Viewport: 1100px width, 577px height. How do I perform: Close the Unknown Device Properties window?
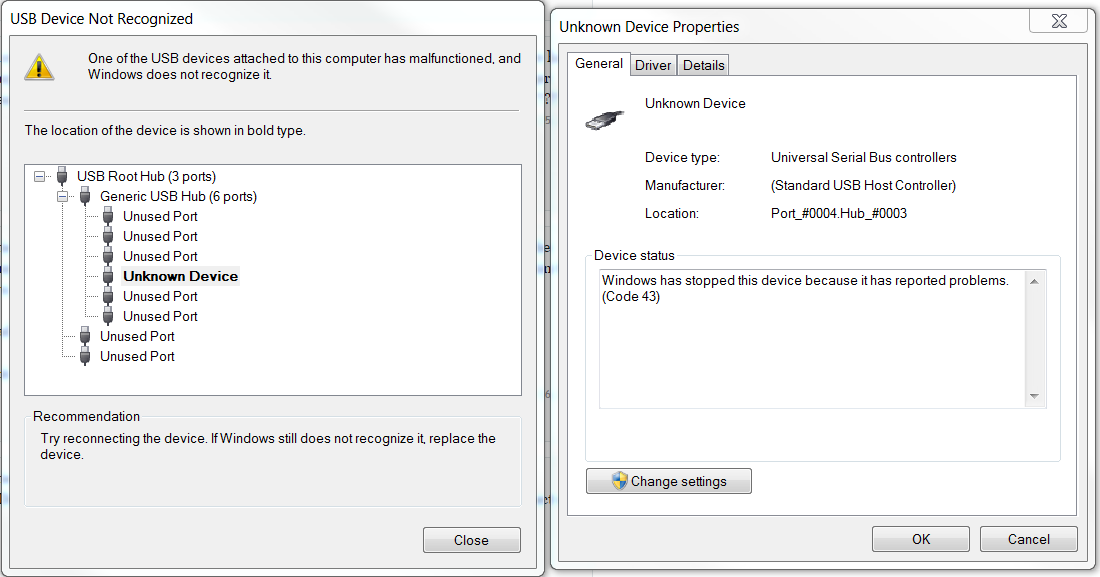coord(1058,21)
